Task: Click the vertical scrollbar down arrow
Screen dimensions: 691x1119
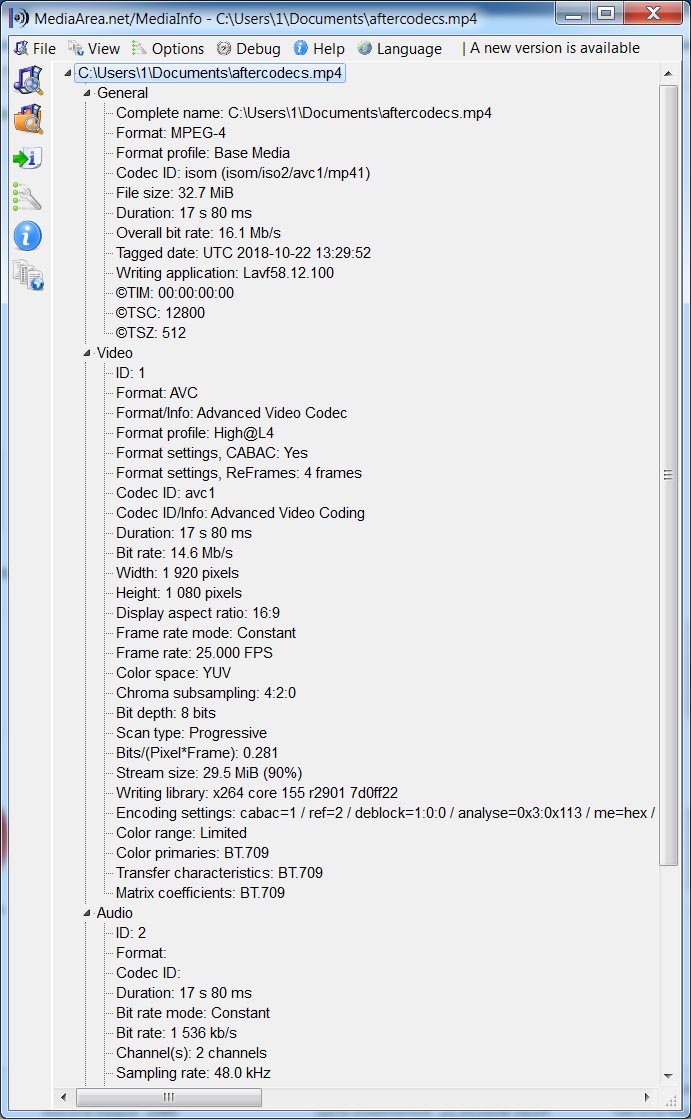Action: pos(668,1075)
